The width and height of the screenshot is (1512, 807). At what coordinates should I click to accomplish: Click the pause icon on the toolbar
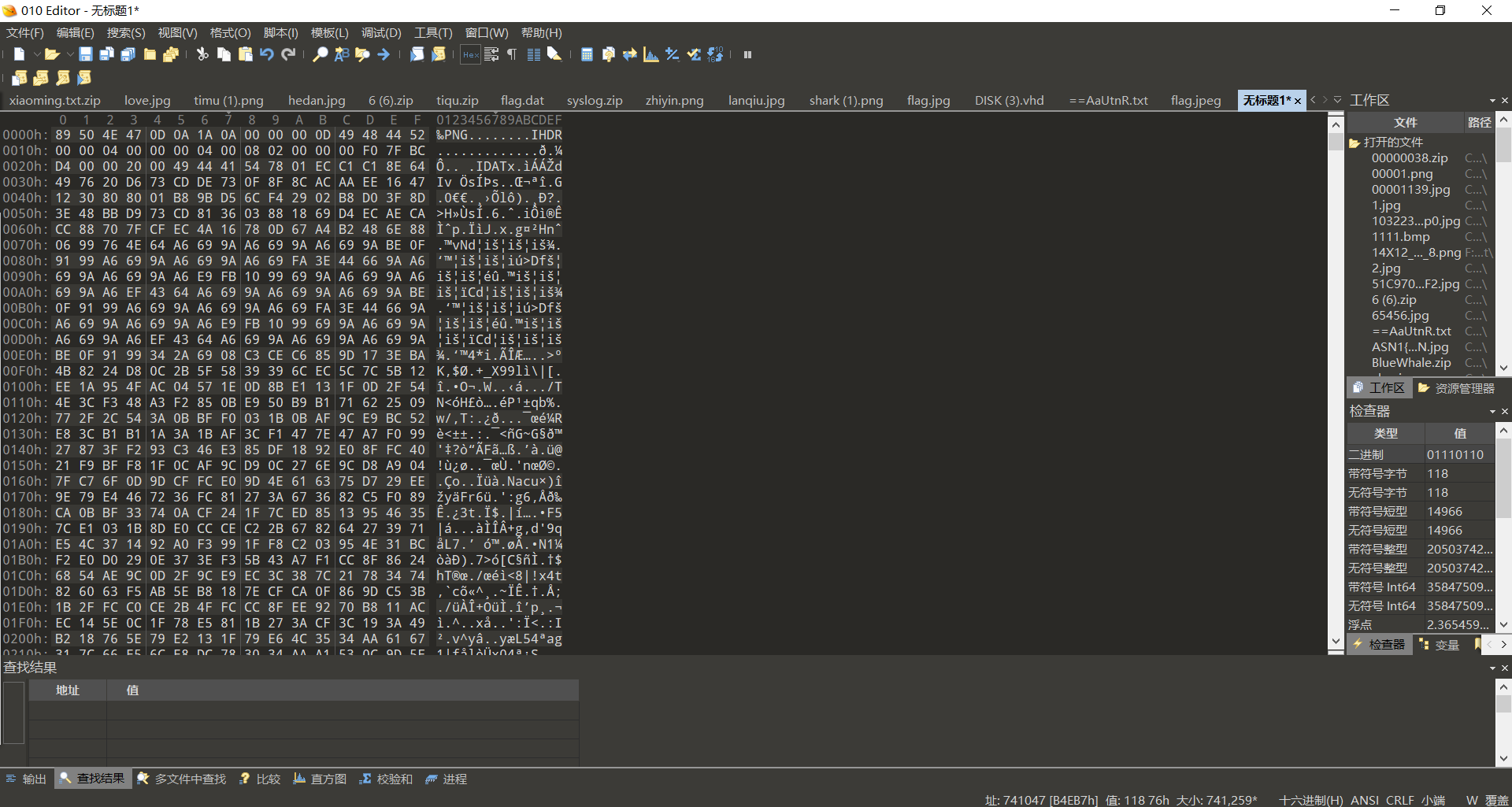[x=747, y=54]
